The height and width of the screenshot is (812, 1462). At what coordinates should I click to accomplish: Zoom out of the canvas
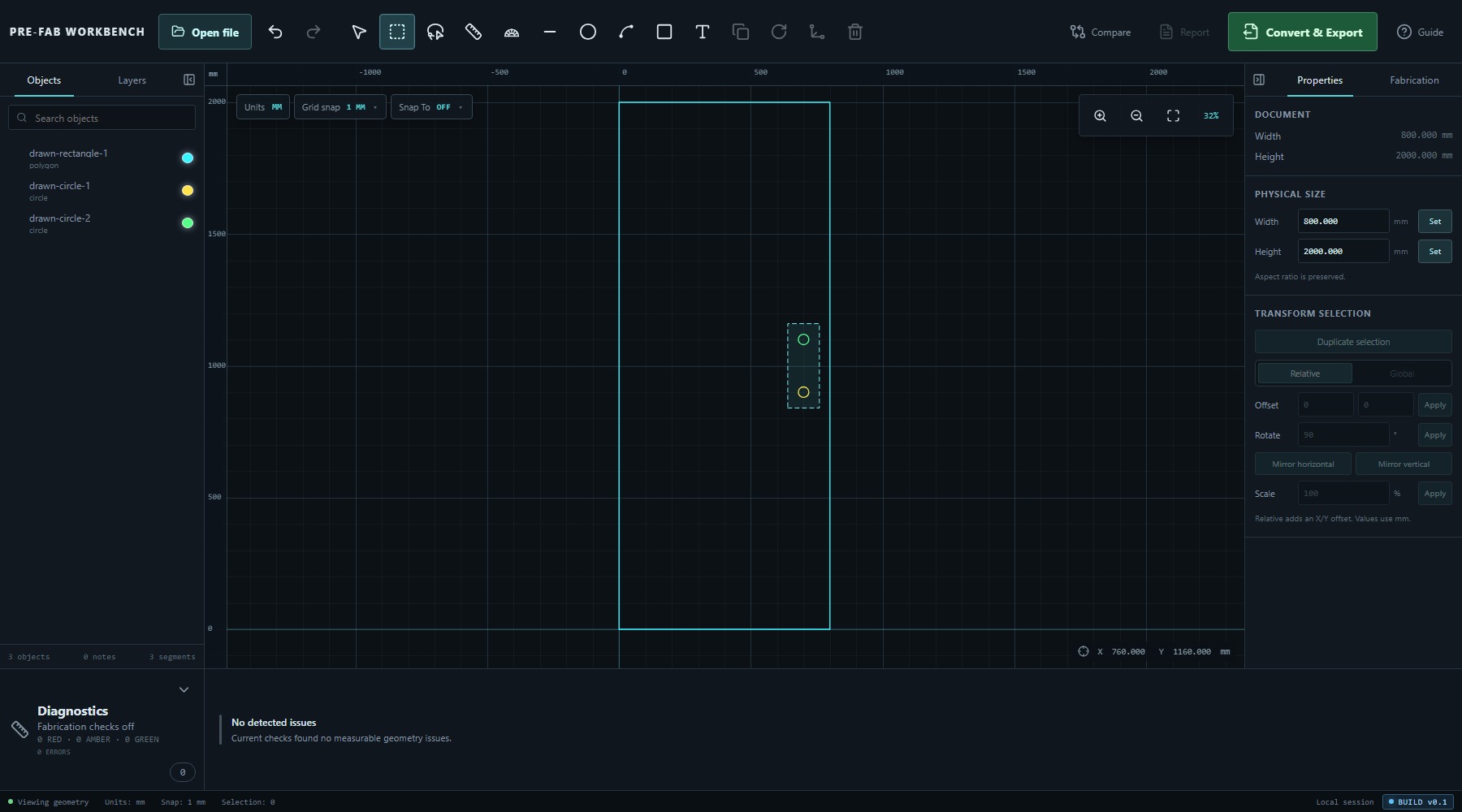[1136, 116]
